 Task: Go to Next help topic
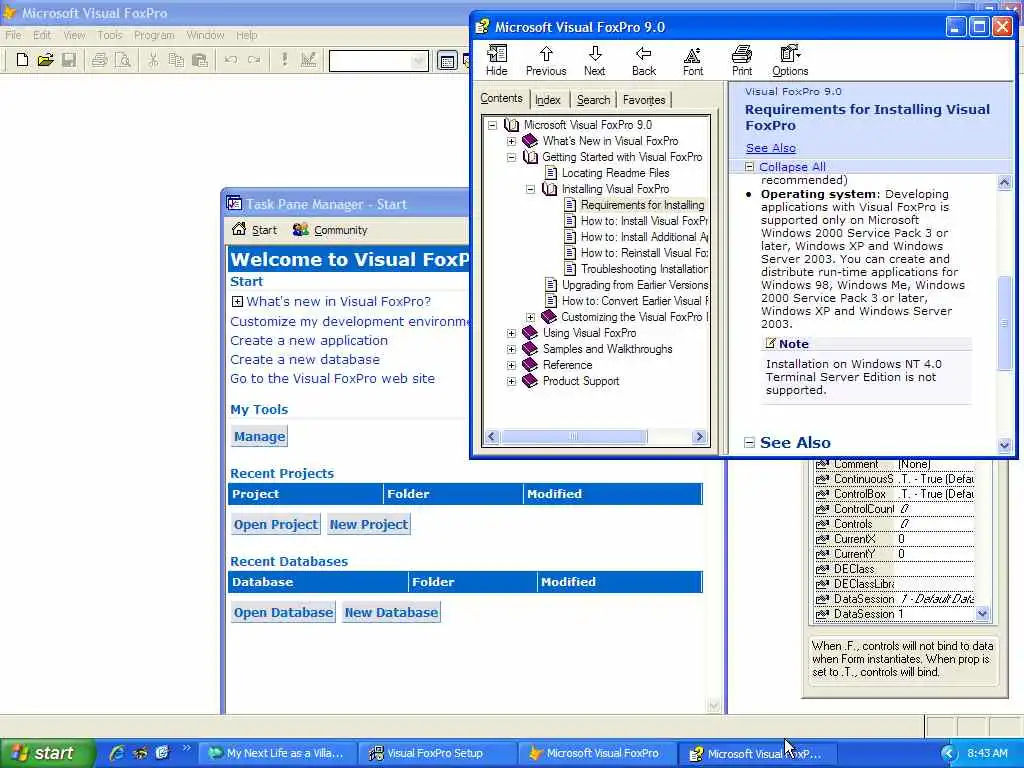click(594, 61)
